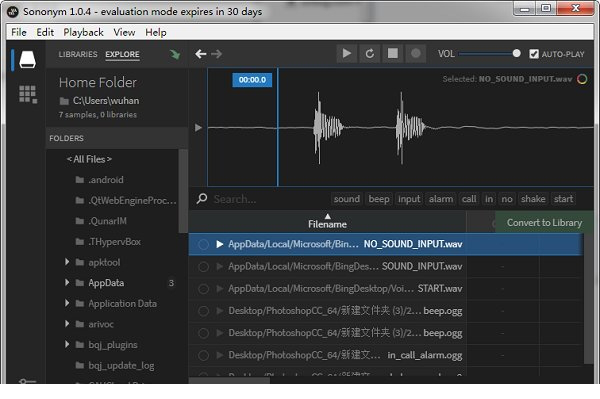
Task: Click the colored ring next to selected filename
Action: coord(582,79)
